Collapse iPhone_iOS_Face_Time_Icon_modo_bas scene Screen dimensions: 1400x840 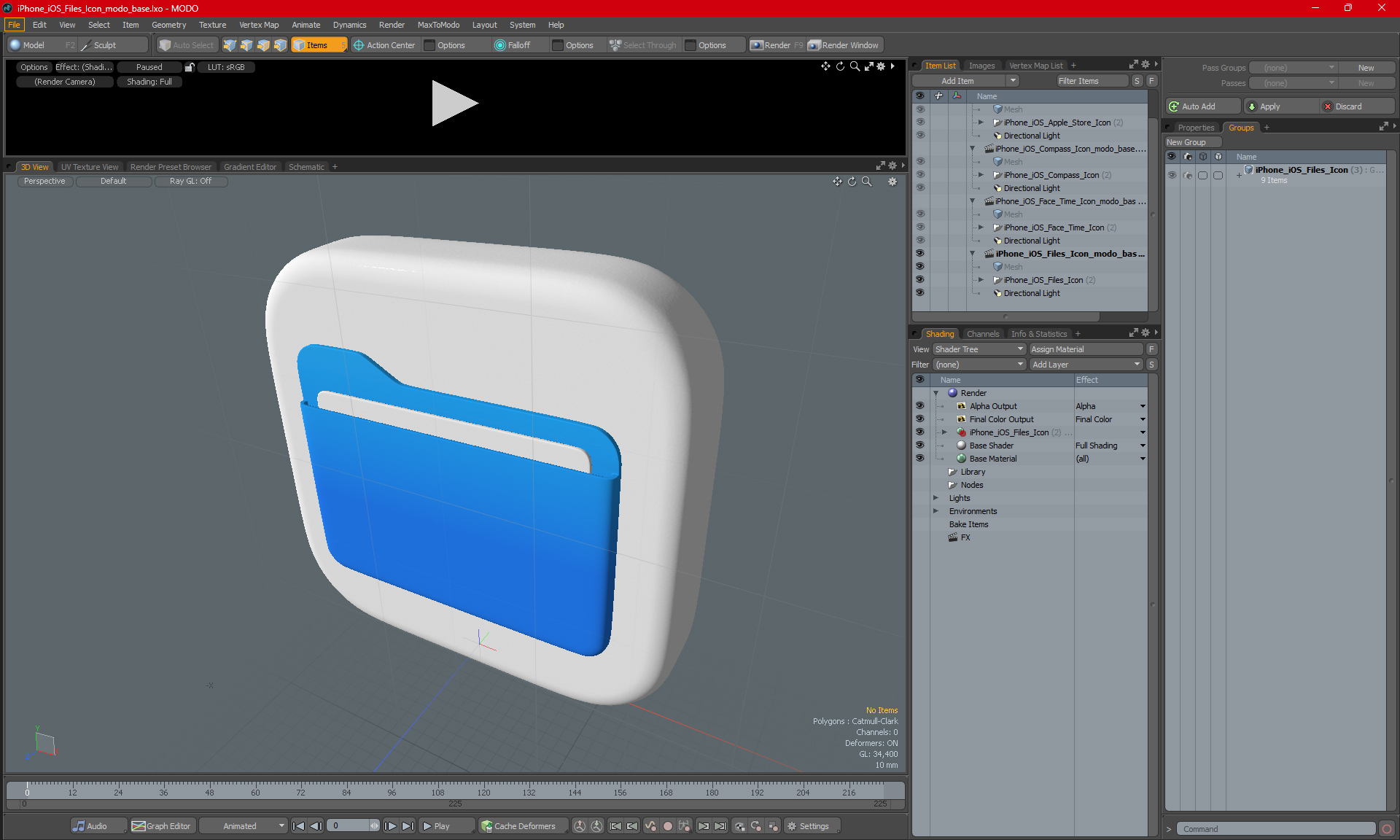[972, 201]
